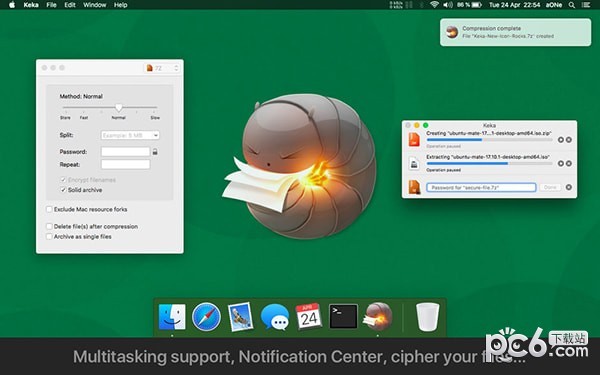
Task: Cancel the Extracting iso operation
Action: tap(569, 163)
